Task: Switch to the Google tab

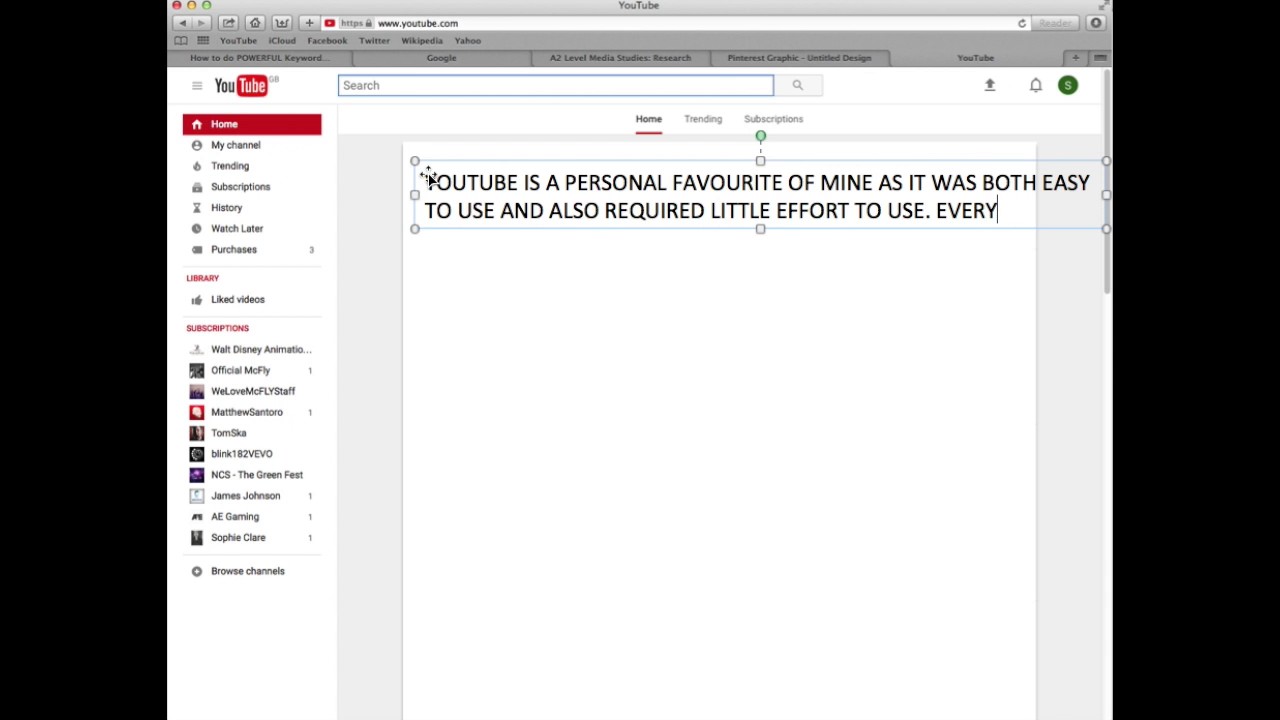Action: click(441, 58)
